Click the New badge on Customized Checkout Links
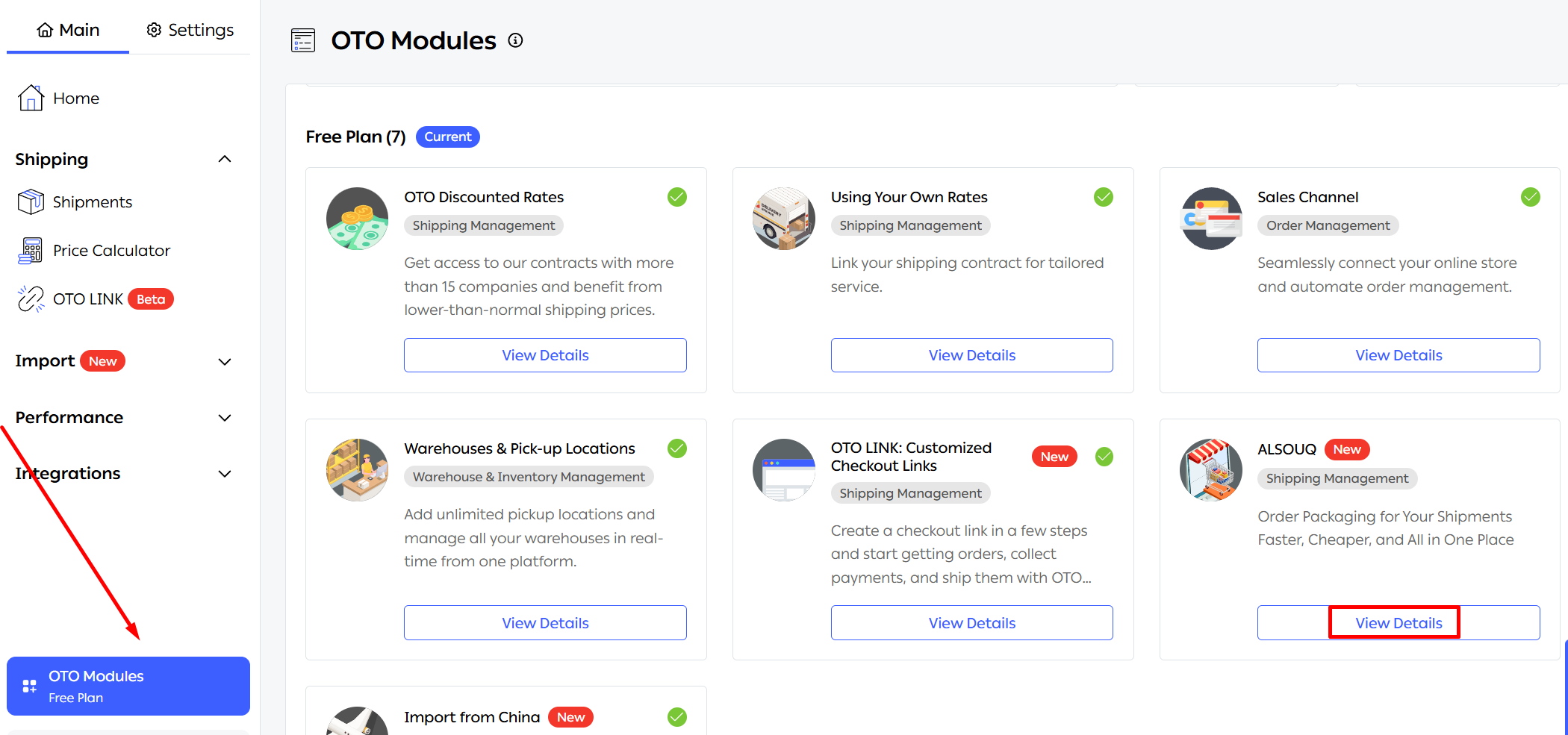 pyautogui.click(x=1054, y=457)
